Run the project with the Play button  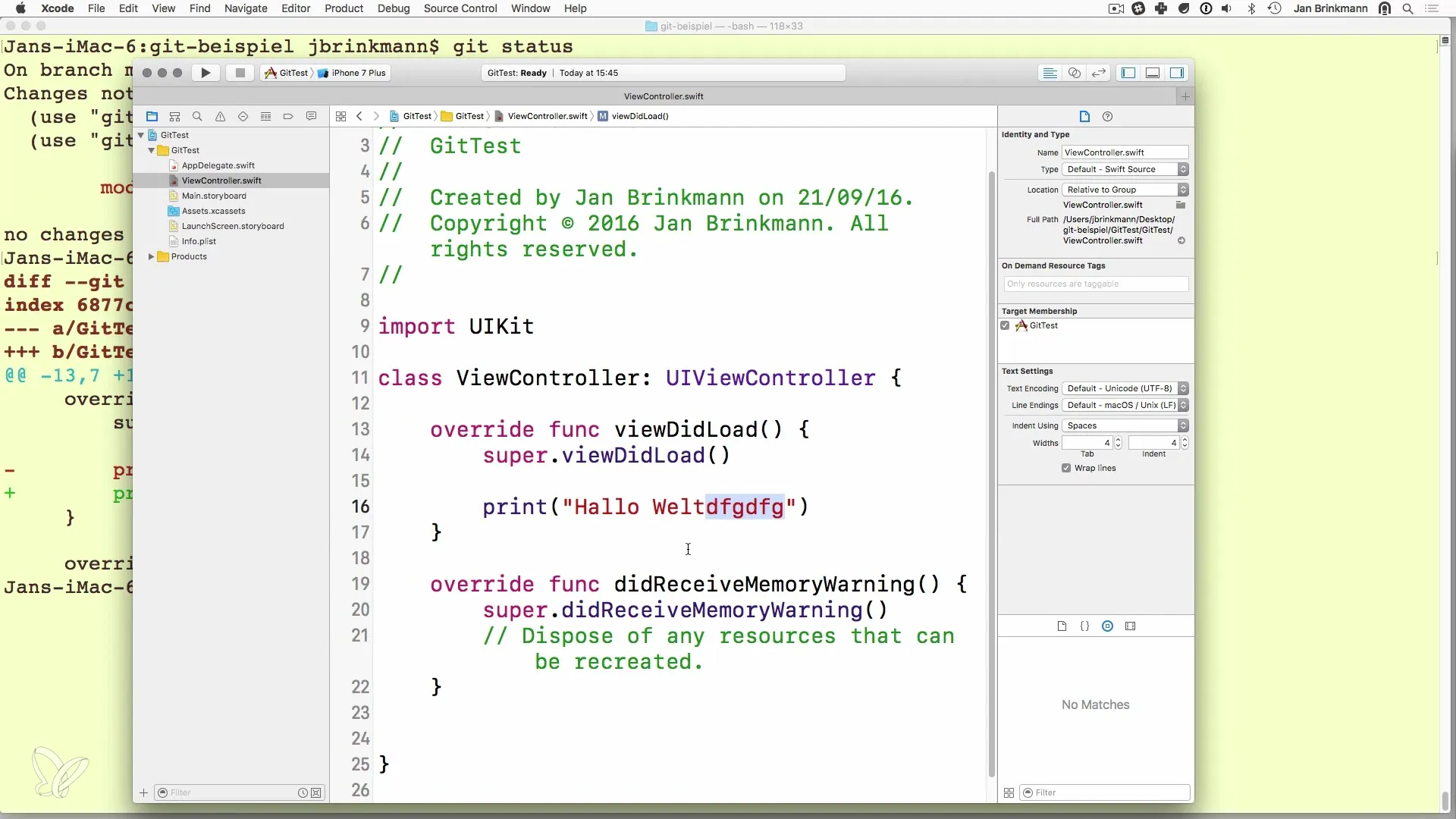pyautogui.click(x=206, y=73)
